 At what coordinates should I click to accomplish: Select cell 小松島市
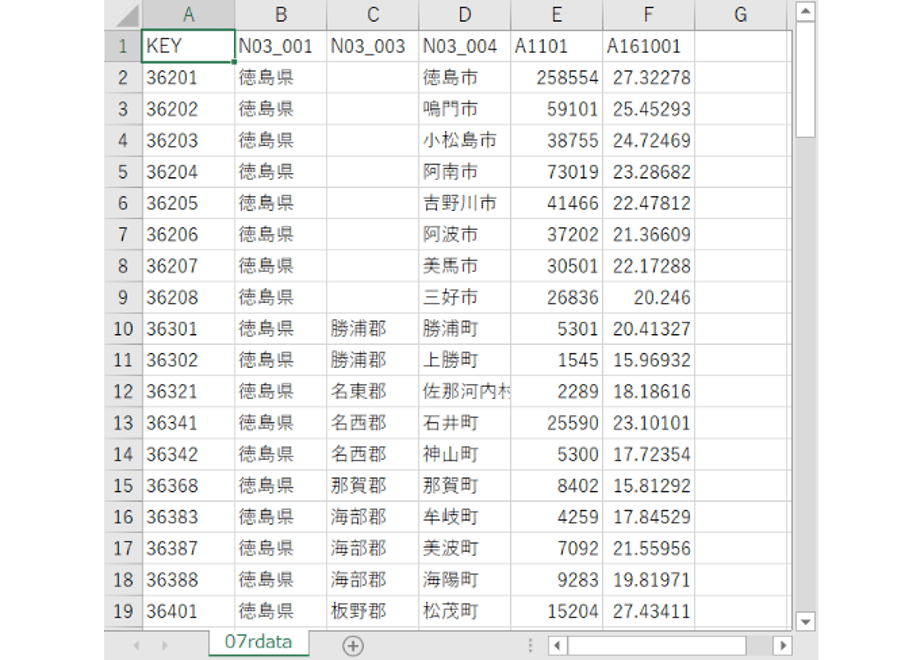pyautogui.click(x=464, y=140)
